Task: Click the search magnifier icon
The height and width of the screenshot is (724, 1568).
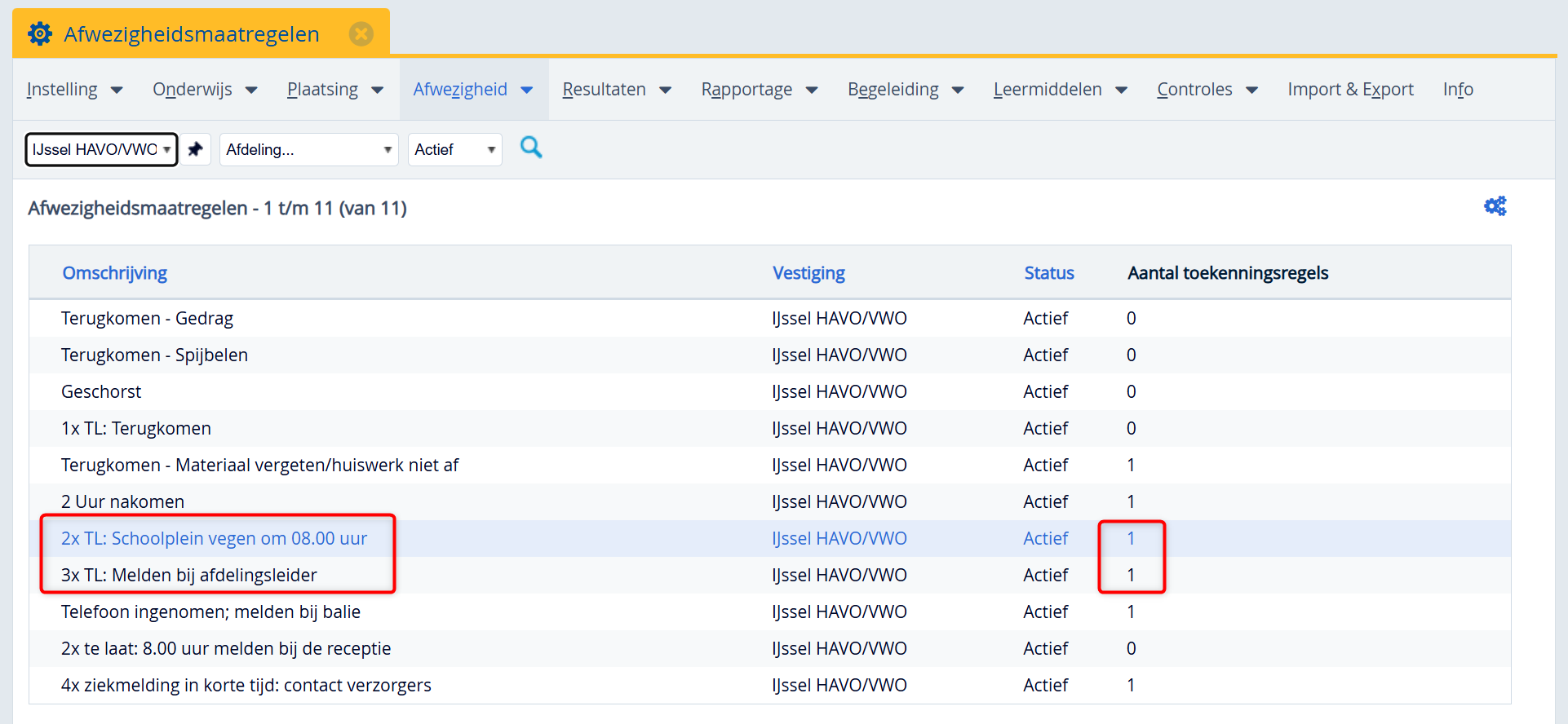Action: pos(531,148)
